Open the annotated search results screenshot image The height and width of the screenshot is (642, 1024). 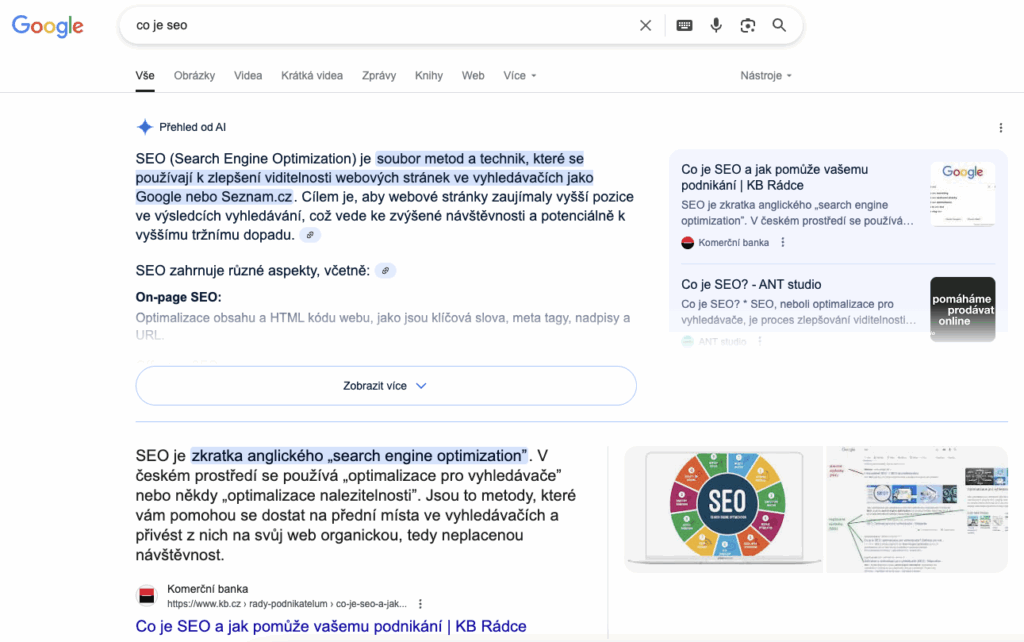(917, 509)
